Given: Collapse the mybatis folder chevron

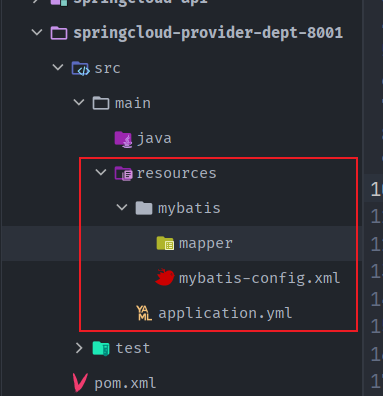Looking at the screenshot, I should point(122,207).
